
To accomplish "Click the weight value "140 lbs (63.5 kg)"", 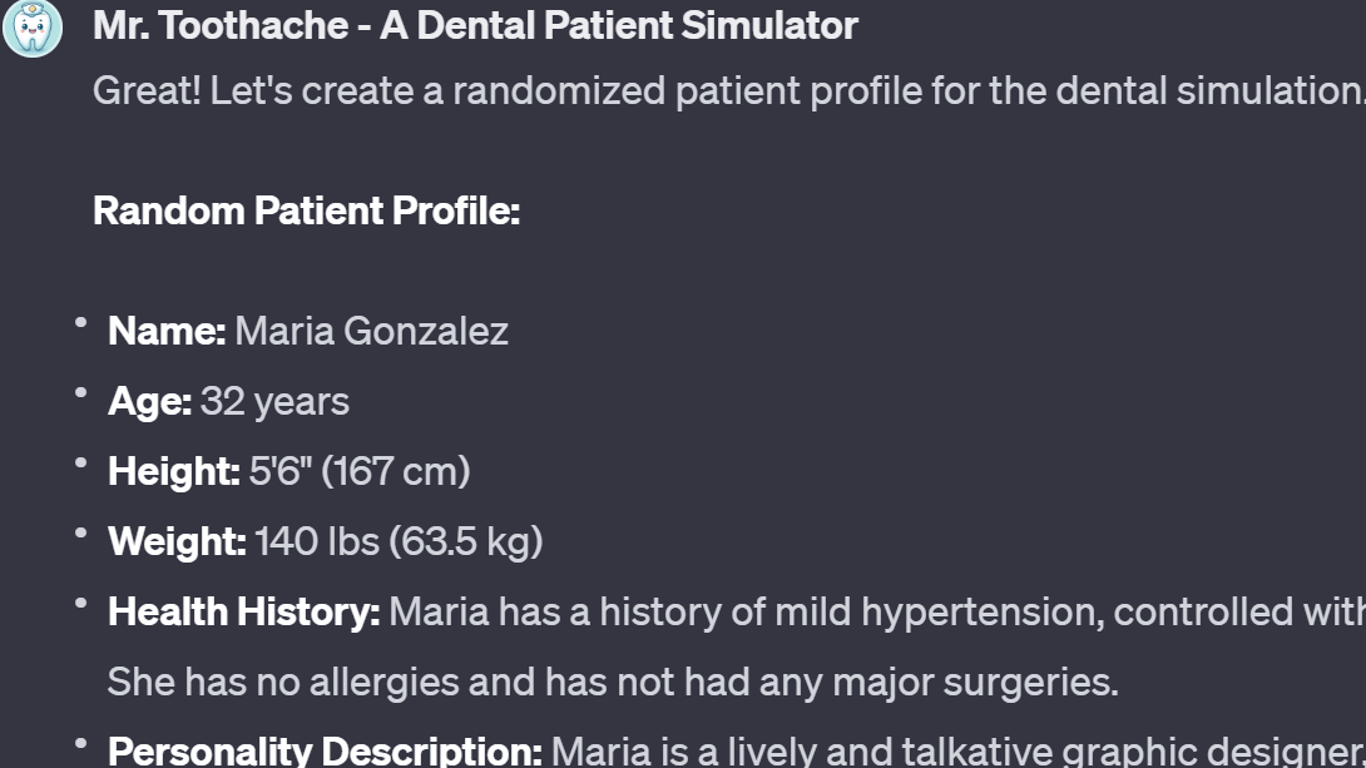I will pos(398,541).
